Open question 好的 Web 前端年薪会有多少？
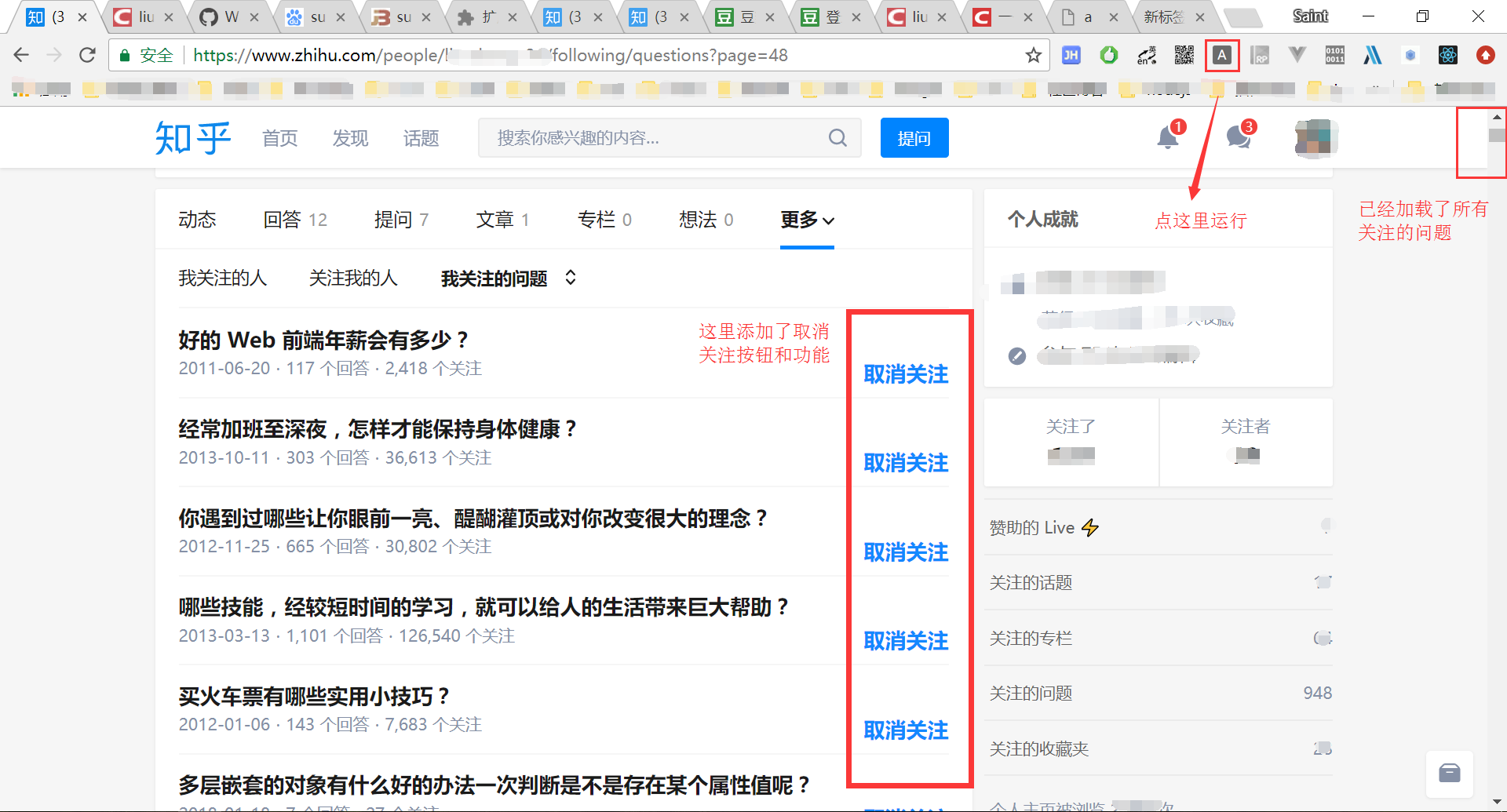The image size is (1507, 812). coord(323,340)
